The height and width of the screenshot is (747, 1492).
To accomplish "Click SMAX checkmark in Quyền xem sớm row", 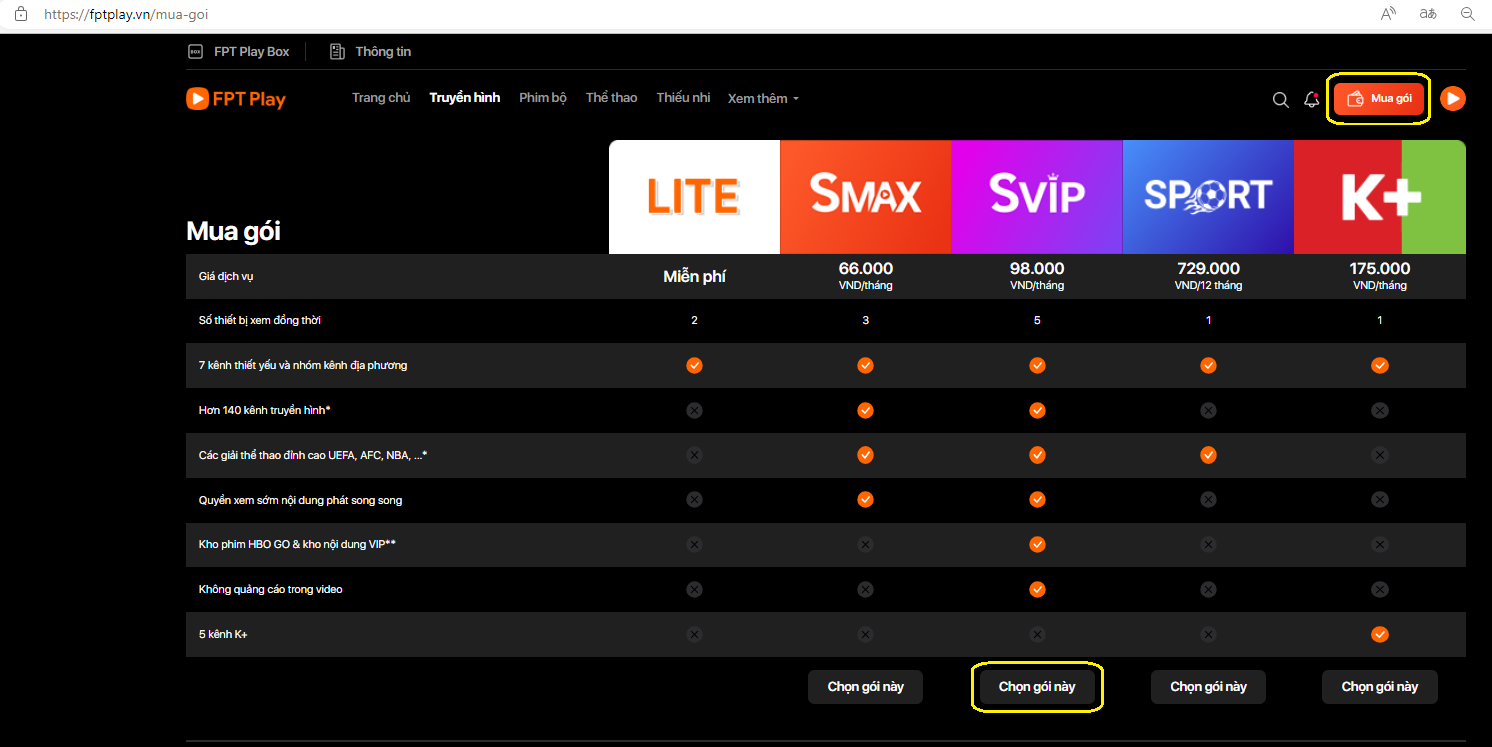I will (865, 499).
